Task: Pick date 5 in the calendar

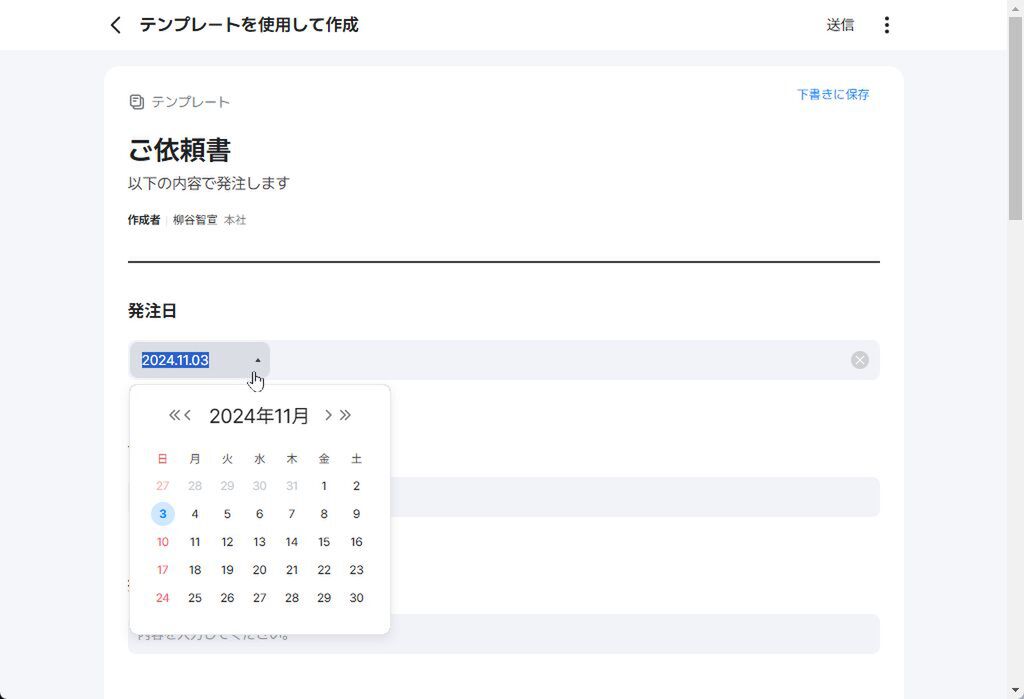Action: (227, 514)
